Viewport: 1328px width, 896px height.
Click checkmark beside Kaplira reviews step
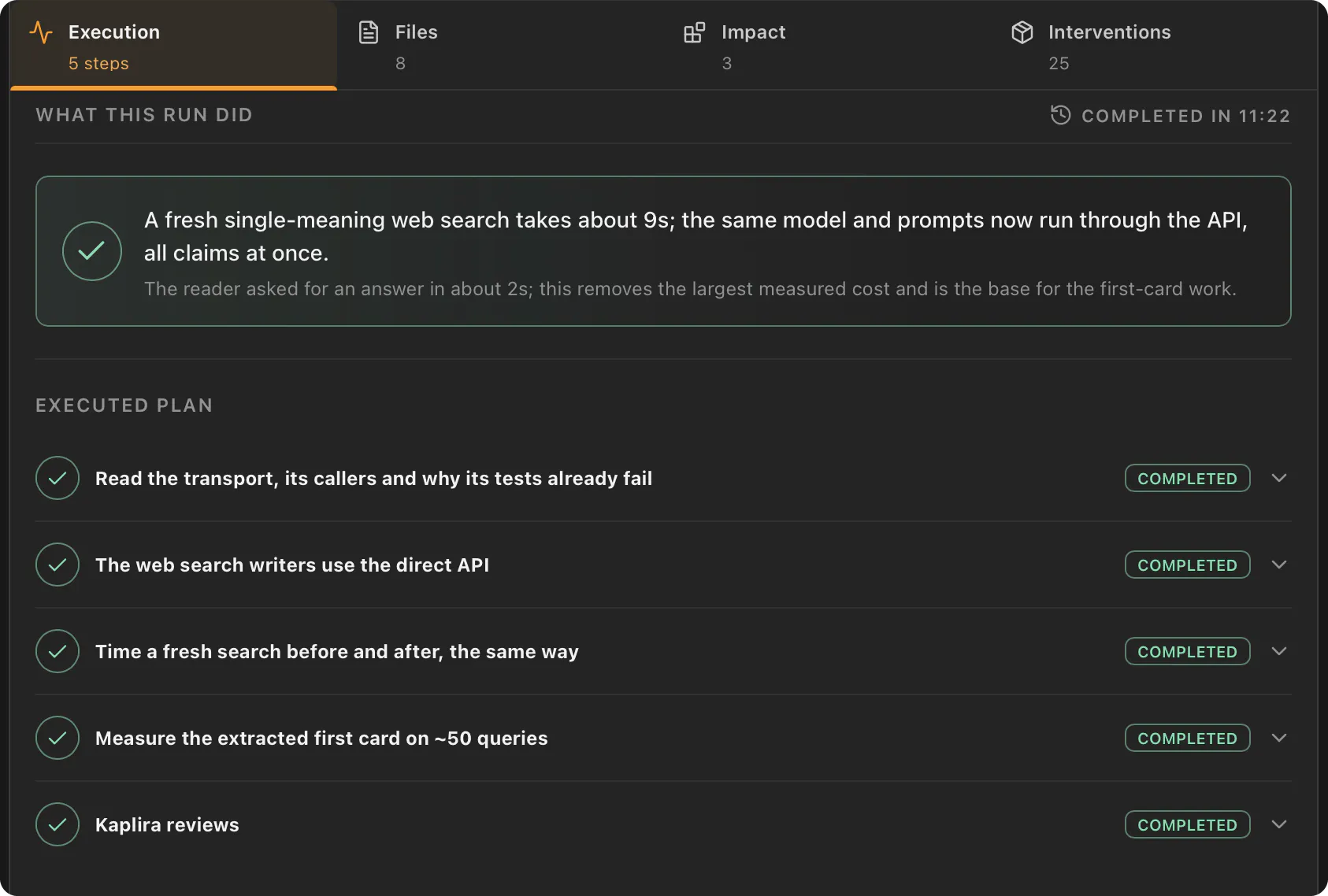point(57,824)
